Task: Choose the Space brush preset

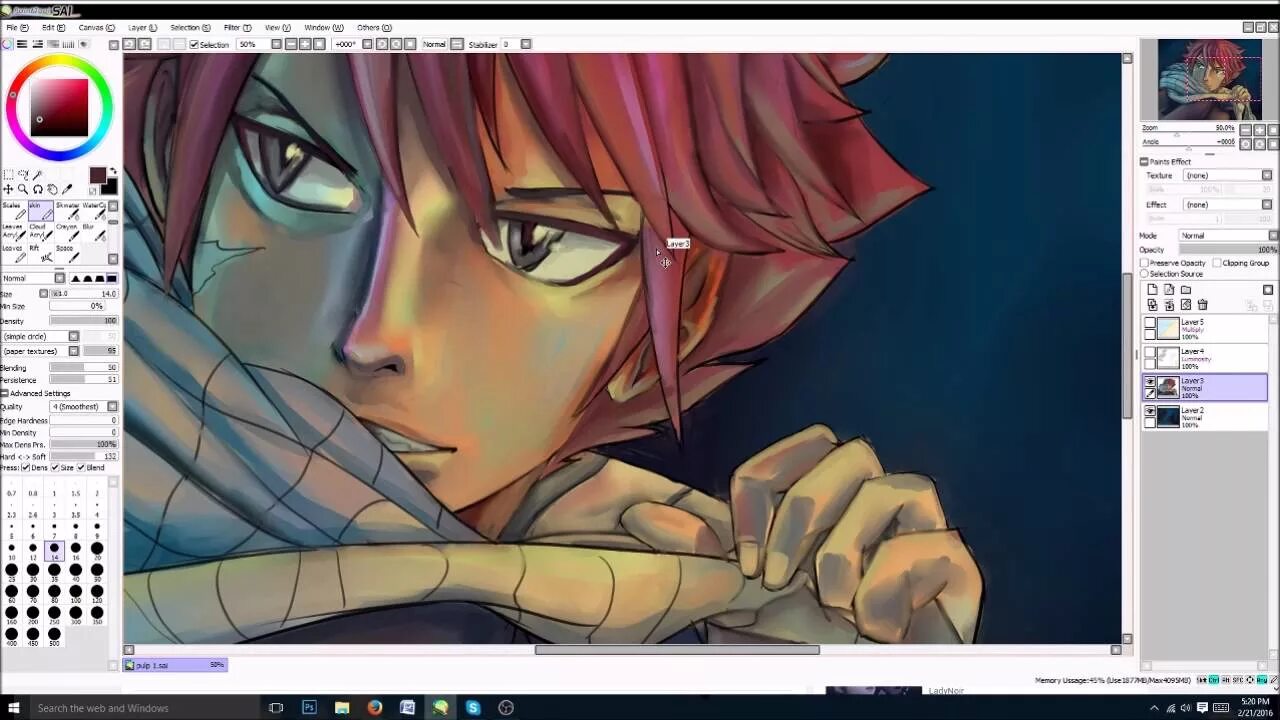Action: coord(68,254)
